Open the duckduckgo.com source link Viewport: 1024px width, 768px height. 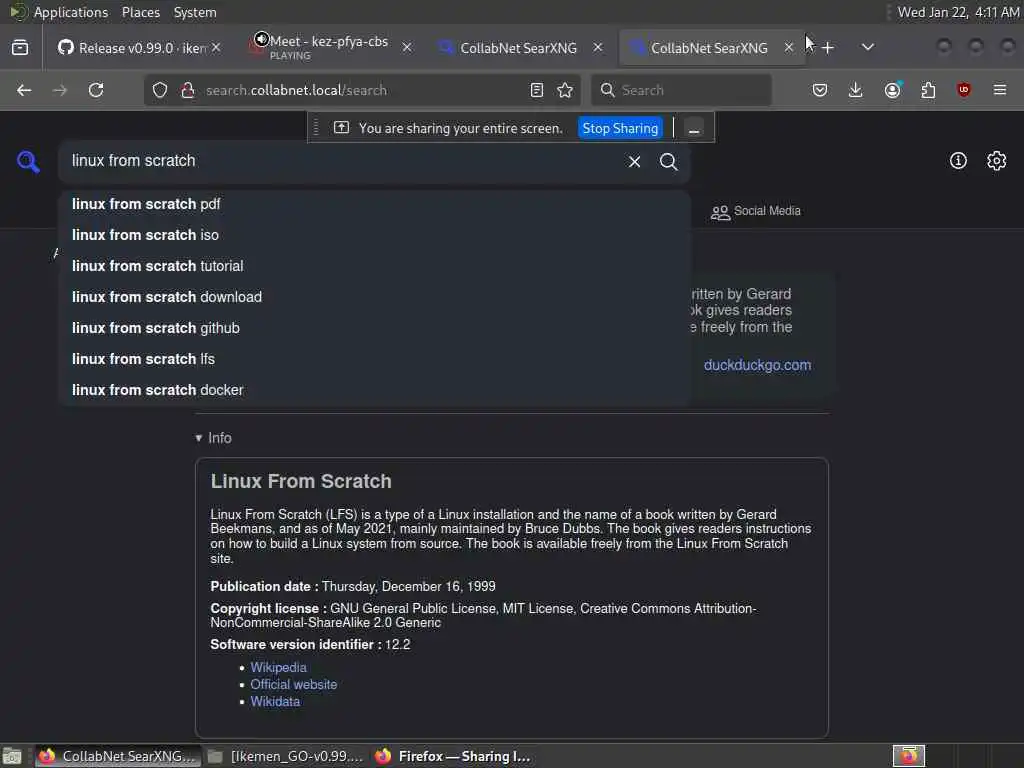(x=758, y=365)
